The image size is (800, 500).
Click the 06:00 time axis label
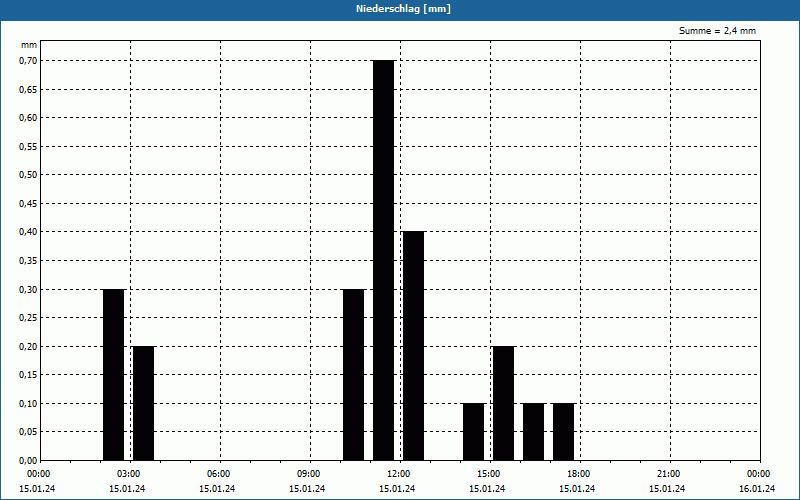(x=218, y=474)
